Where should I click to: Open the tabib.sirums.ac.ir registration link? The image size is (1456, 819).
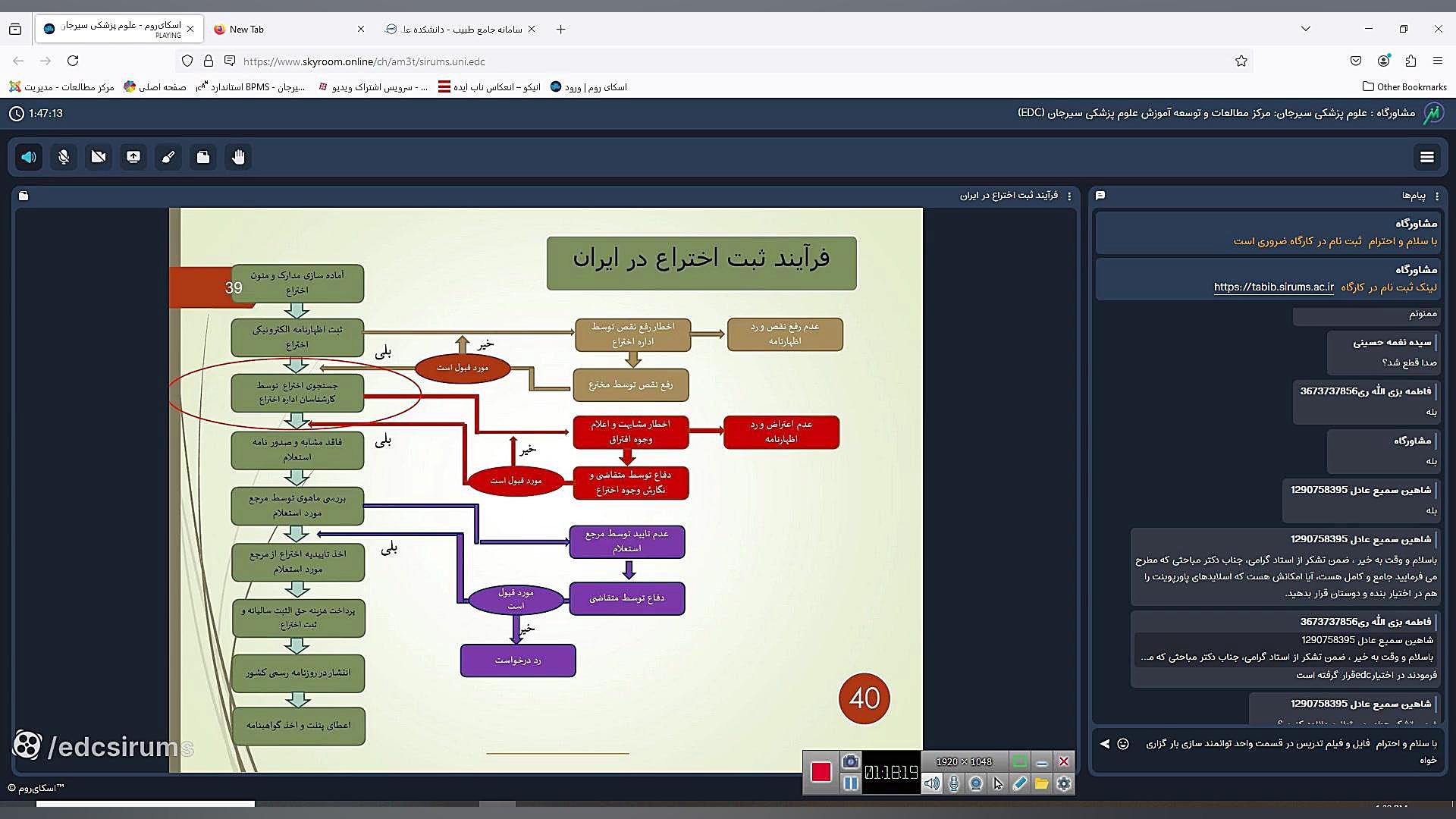pyautogui.click(x=1273, y=287)
